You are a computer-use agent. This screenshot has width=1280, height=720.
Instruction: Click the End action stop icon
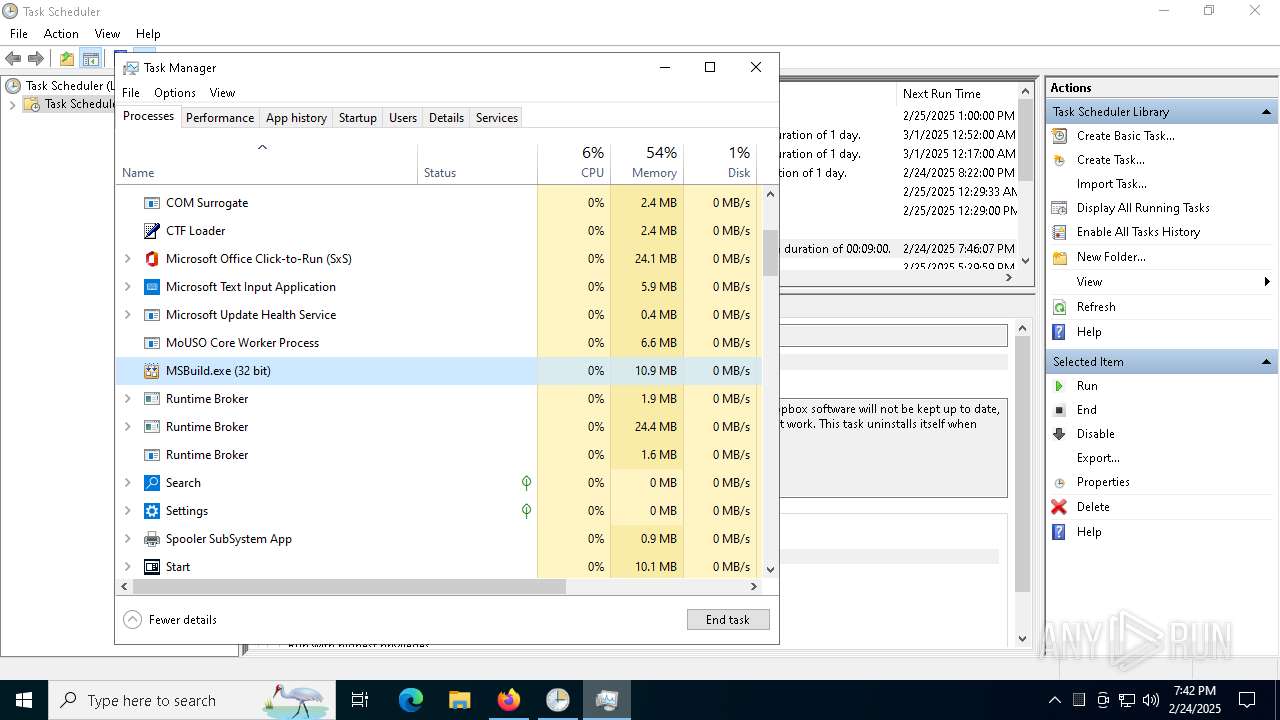(x=1059, y=410)
